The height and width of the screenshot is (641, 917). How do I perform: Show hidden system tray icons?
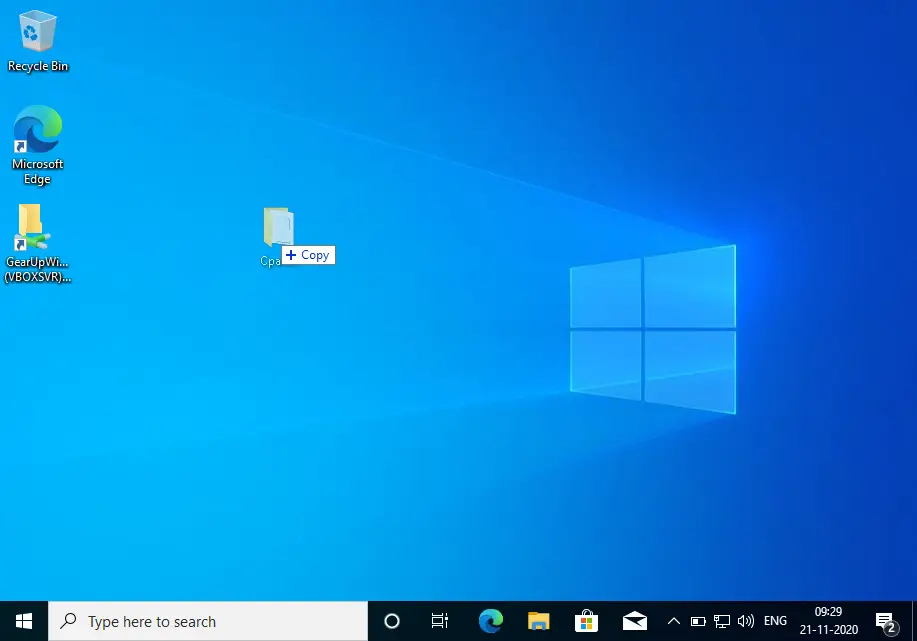[674, 621]
